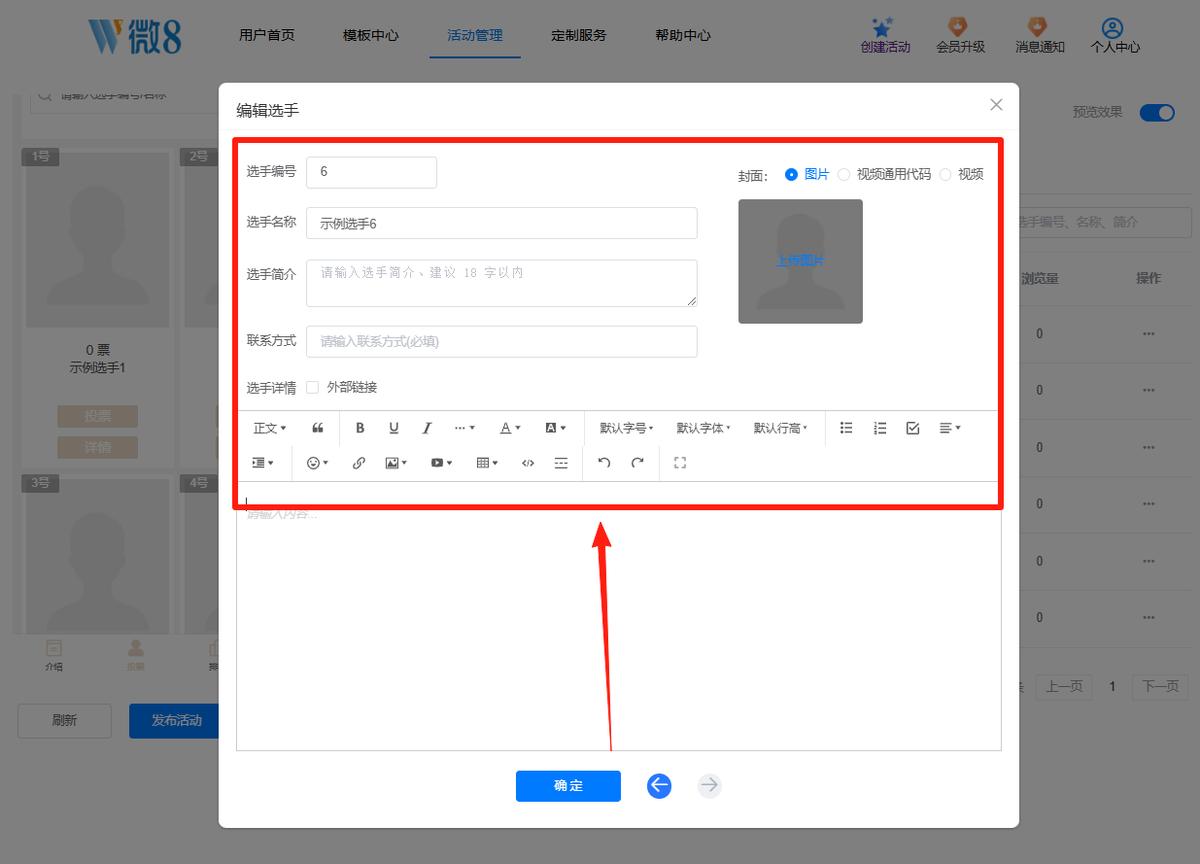1200x864 pixels.
Task: Undo the last edit
Action: click(x=604, y=463)
